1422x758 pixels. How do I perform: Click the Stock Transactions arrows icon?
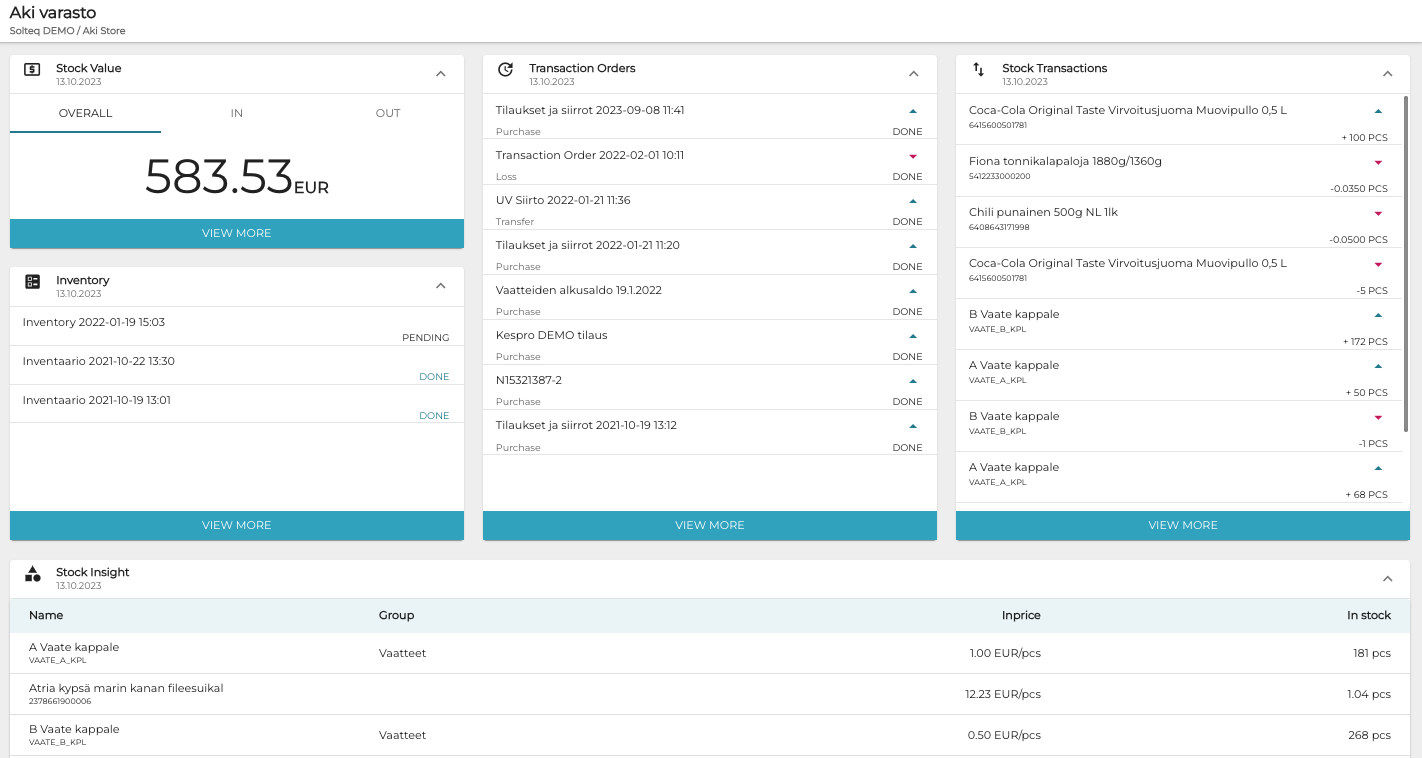point(978,70)
